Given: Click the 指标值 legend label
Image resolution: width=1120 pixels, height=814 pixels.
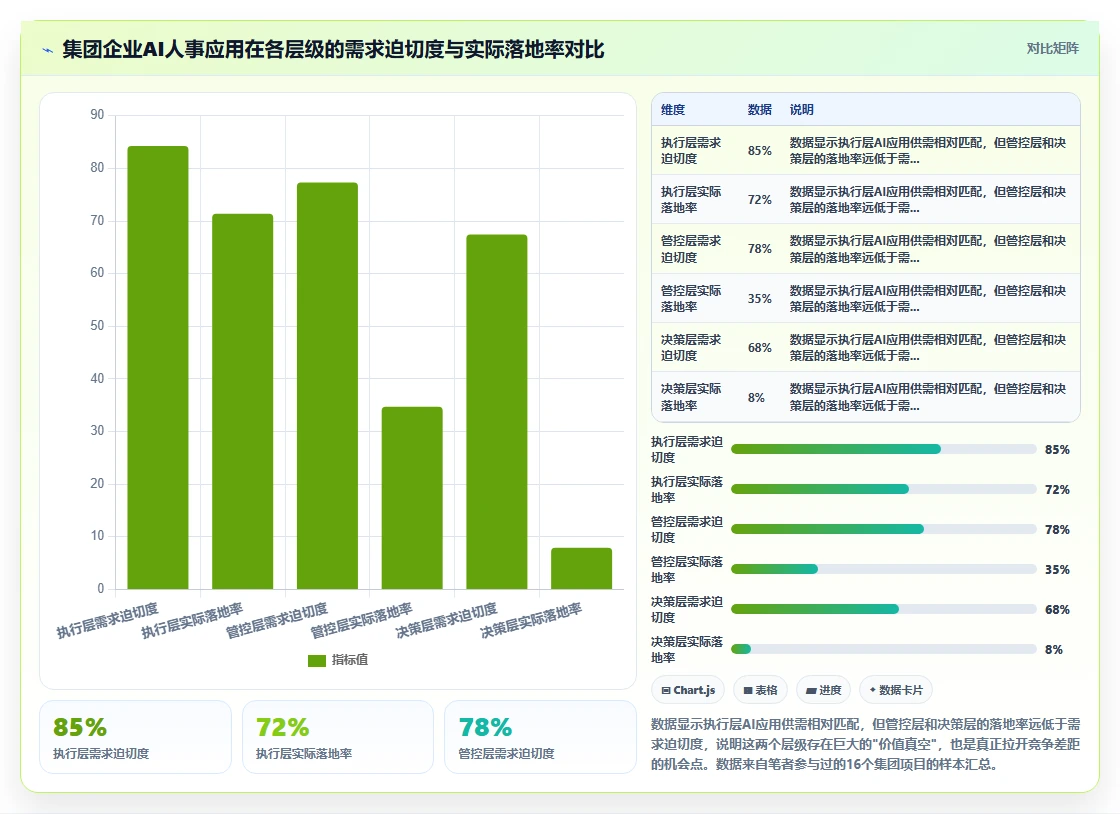Looking at the screenshot, I should pos(350,660).
